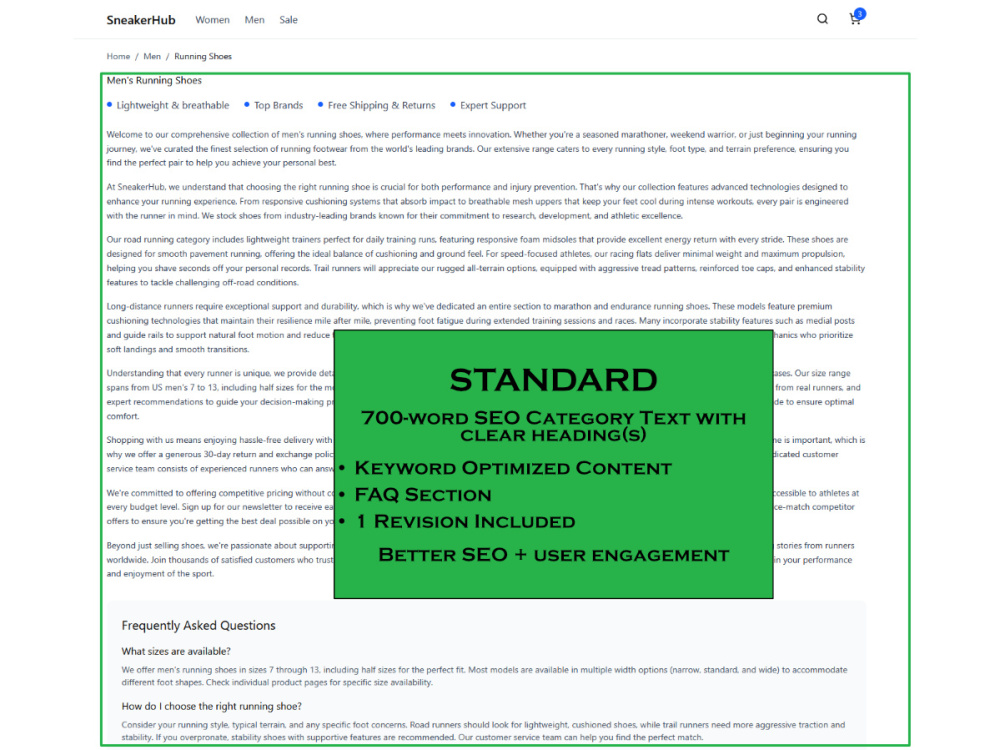Screen dimensions: 1000x750
Task: Click Running Shoes breadcrumb item
Action: [x=203, y=56]
